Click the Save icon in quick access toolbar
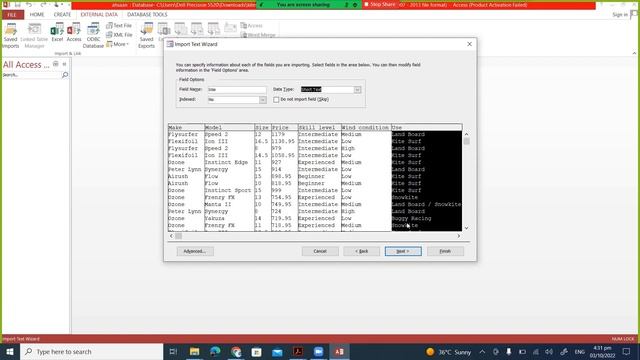640x360 pixels. (18, 4)
